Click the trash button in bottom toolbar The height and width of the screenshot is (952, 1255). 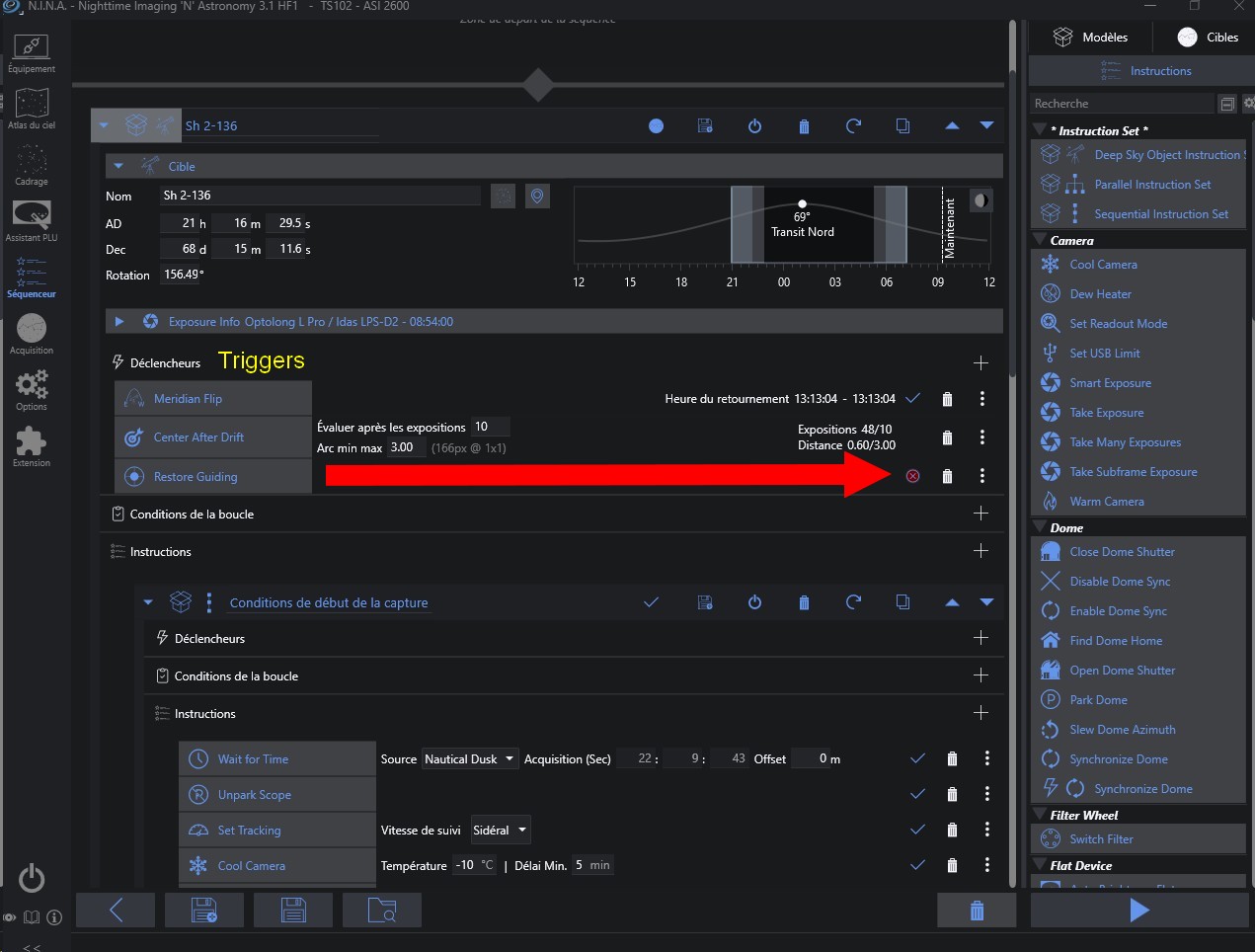point(977,911)
